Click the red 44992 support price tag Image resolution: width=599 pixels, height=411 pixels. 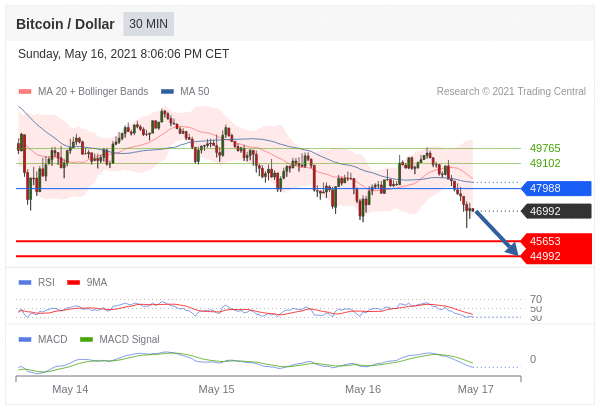tap(557, 256)
